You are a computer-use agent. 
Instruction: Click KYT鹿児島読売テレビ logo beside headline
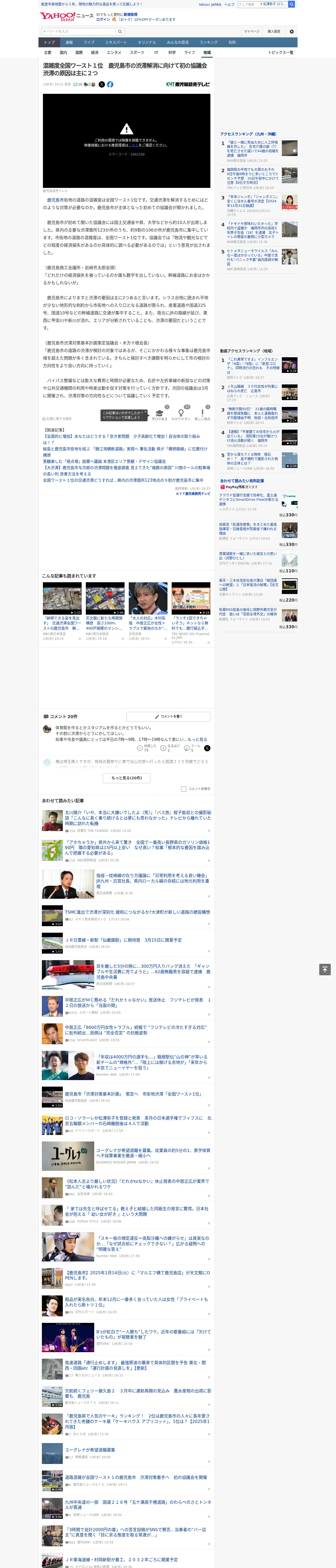(188, 85)
